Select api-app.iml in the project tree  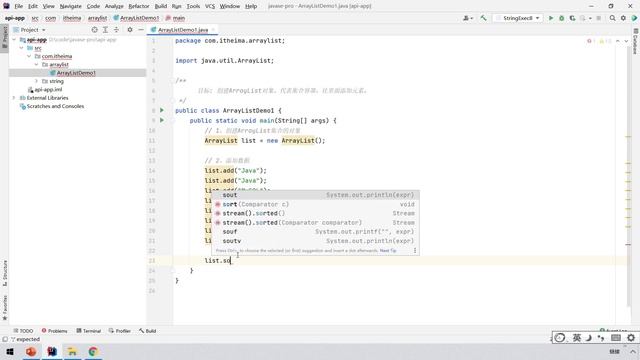[48, 89]
